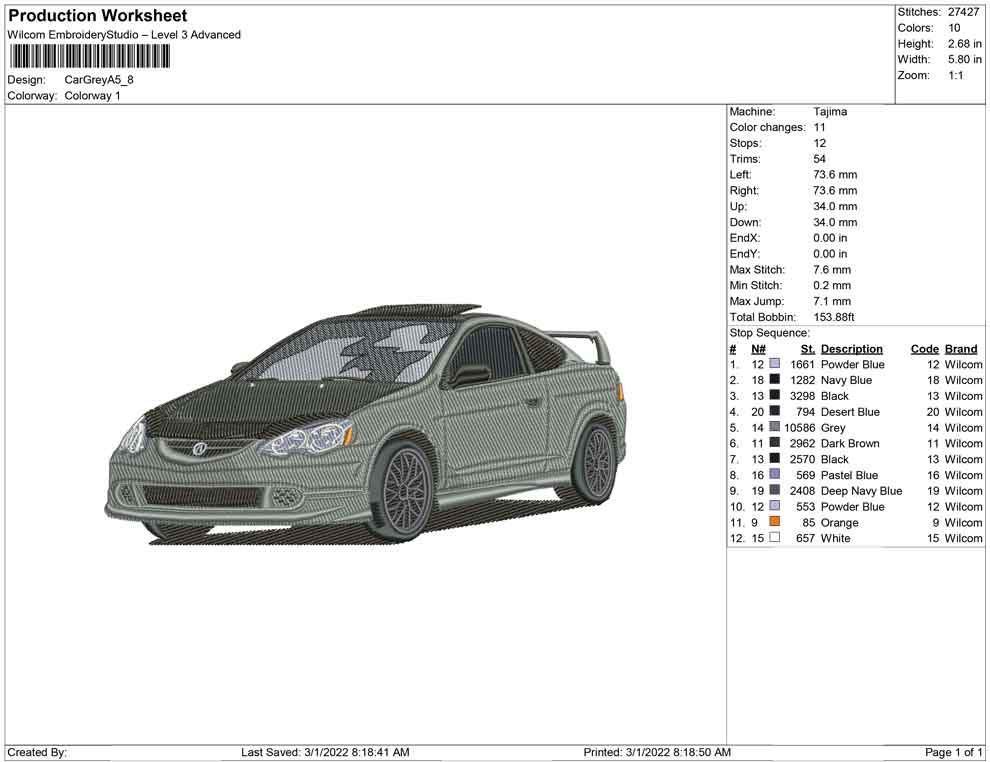The height and width of the screenshot is (762, 990).
Task: Click the Grey color swatch in row 5
Action: click(775, 427)
